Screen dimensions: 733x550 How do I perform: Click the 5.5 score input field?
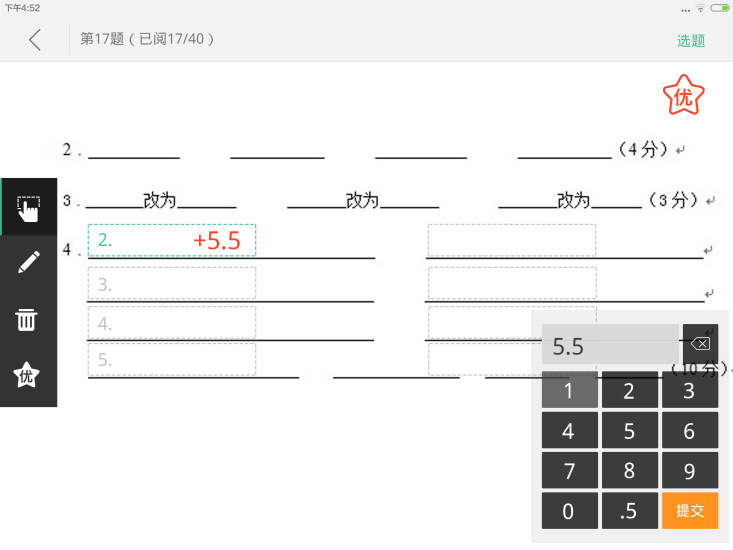[x=610, y=344]
